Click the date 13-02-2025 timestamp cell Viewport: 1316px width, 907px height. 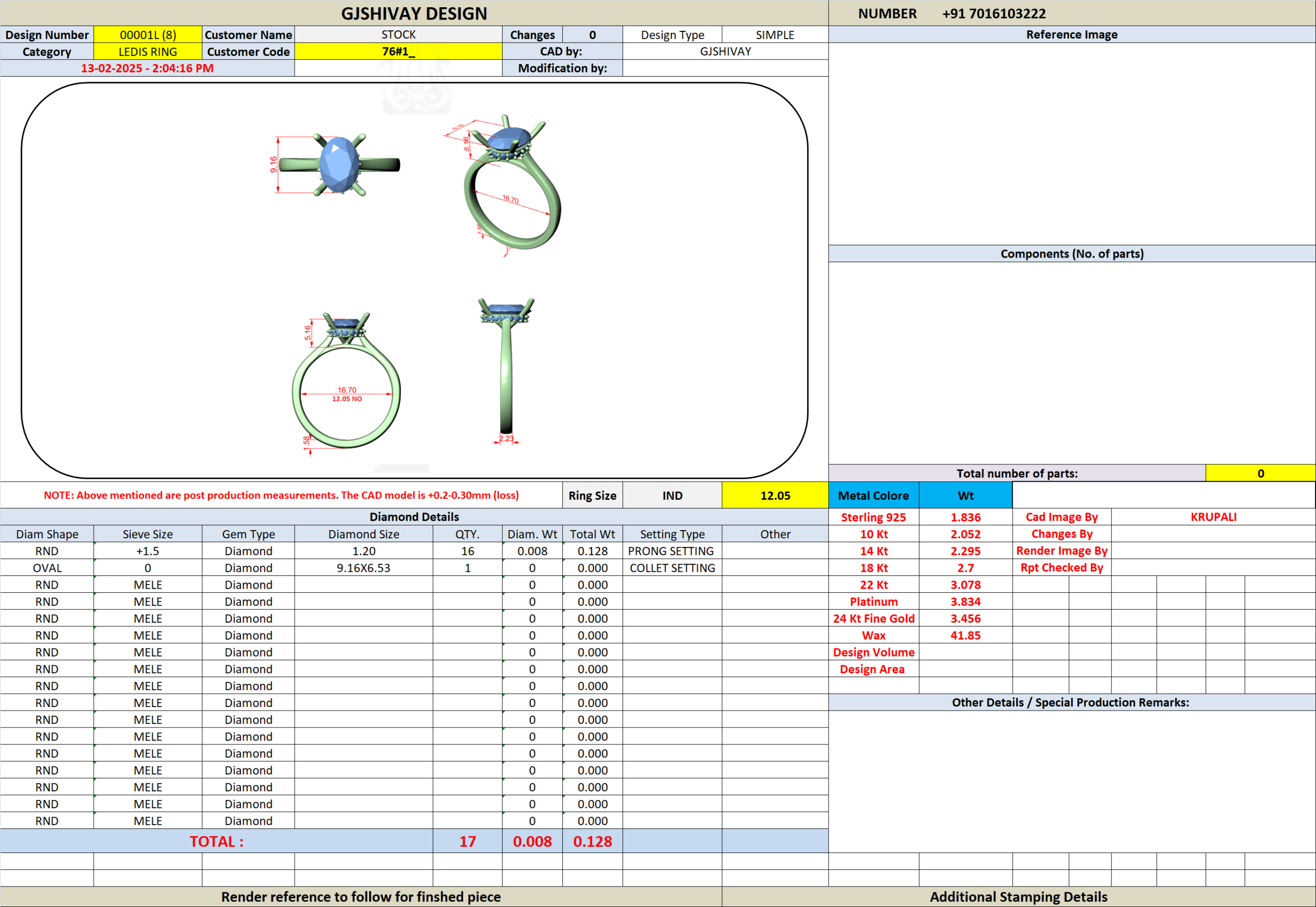[147, 68]
